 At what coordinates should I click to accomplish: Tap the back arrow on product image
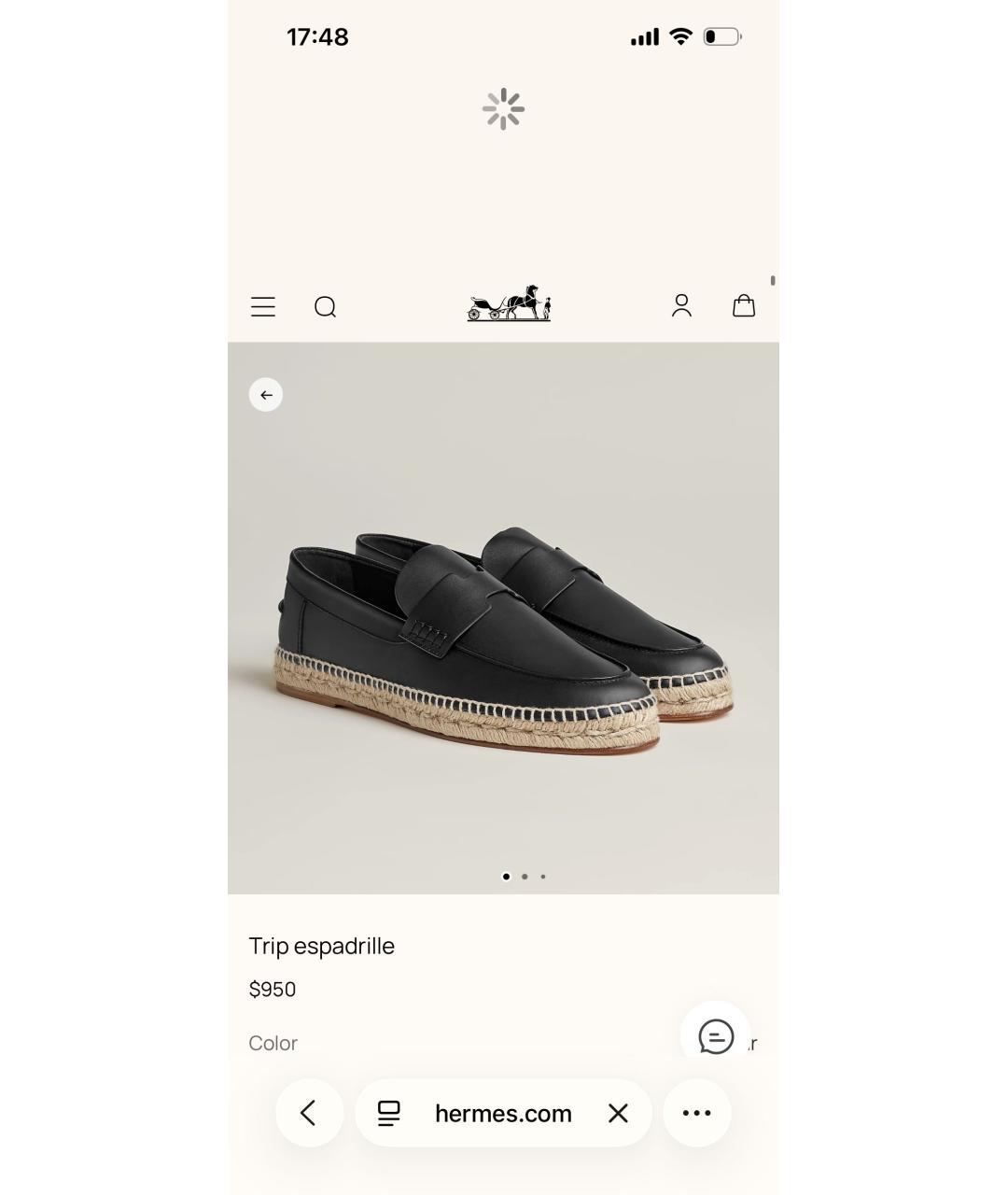[266, 395]
